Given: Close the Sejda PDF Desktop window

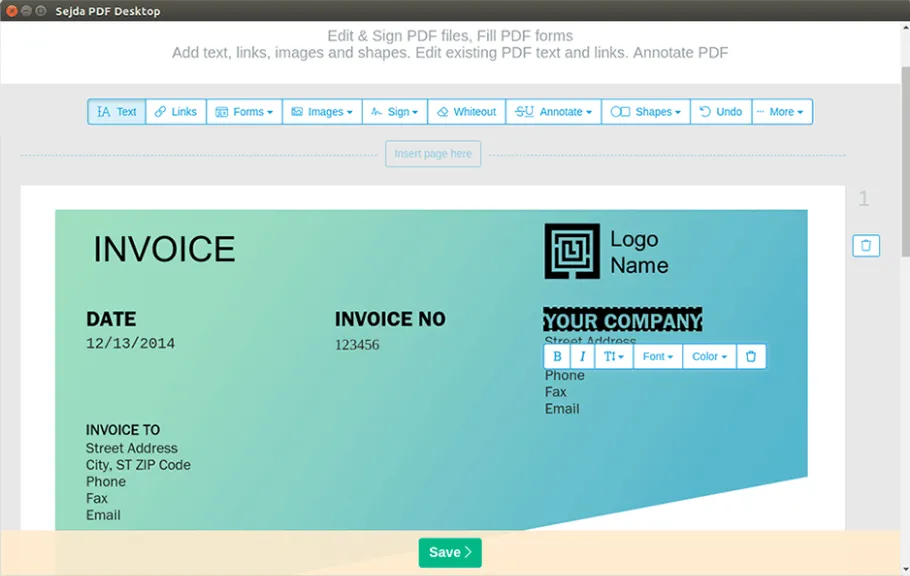Looking at the screenshot, I should tap(11, 10).
